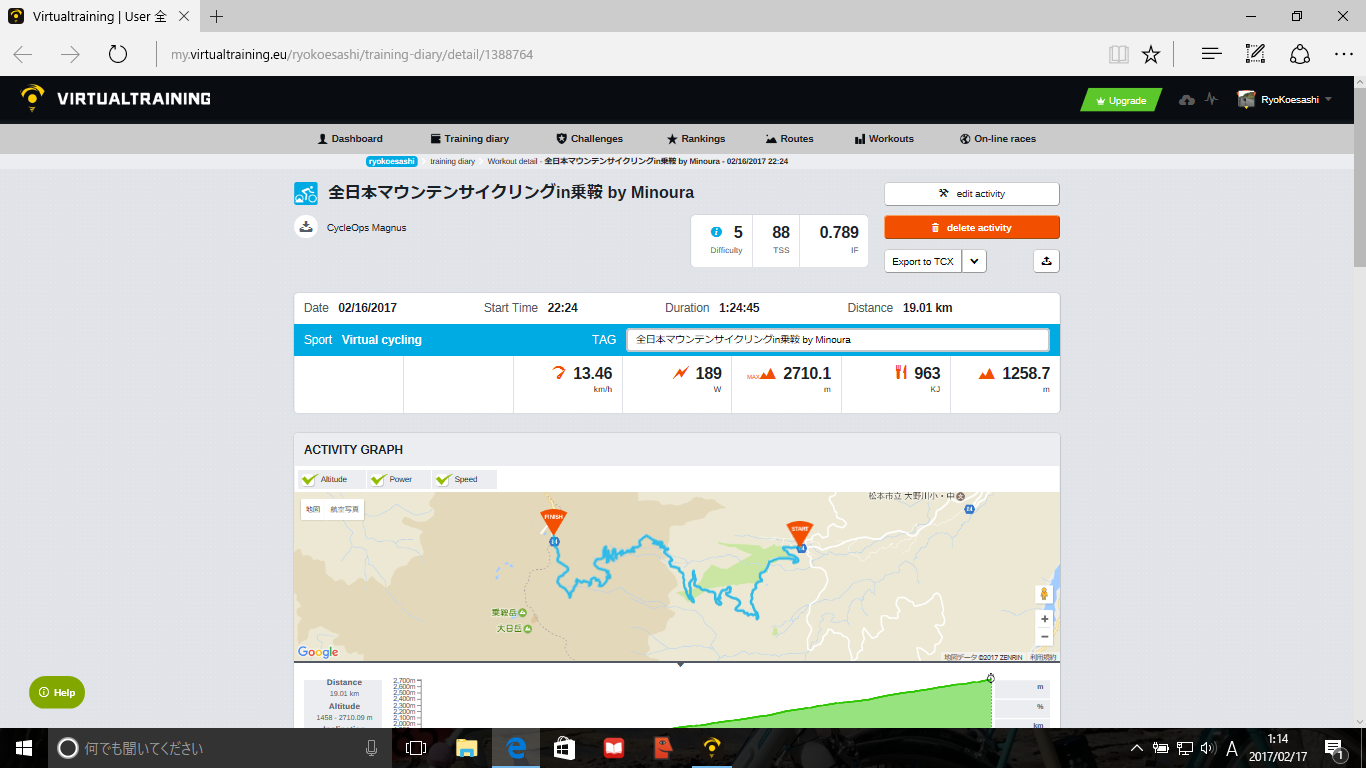
Task: Click the TAG input field
Action: 838,340
